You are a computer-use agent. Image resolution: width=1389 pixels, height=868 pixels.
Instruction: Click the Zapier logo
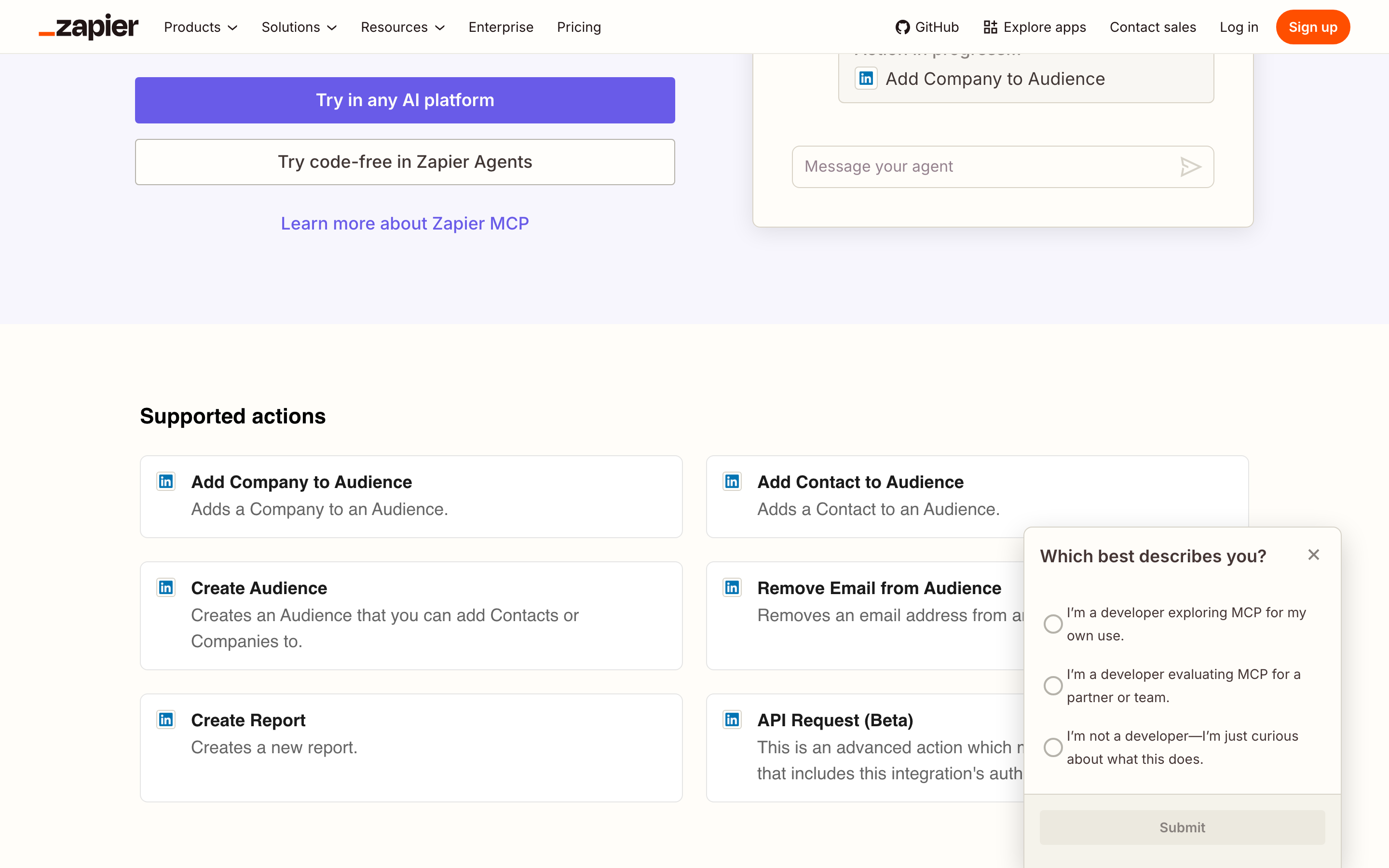(x=88, y=27)
